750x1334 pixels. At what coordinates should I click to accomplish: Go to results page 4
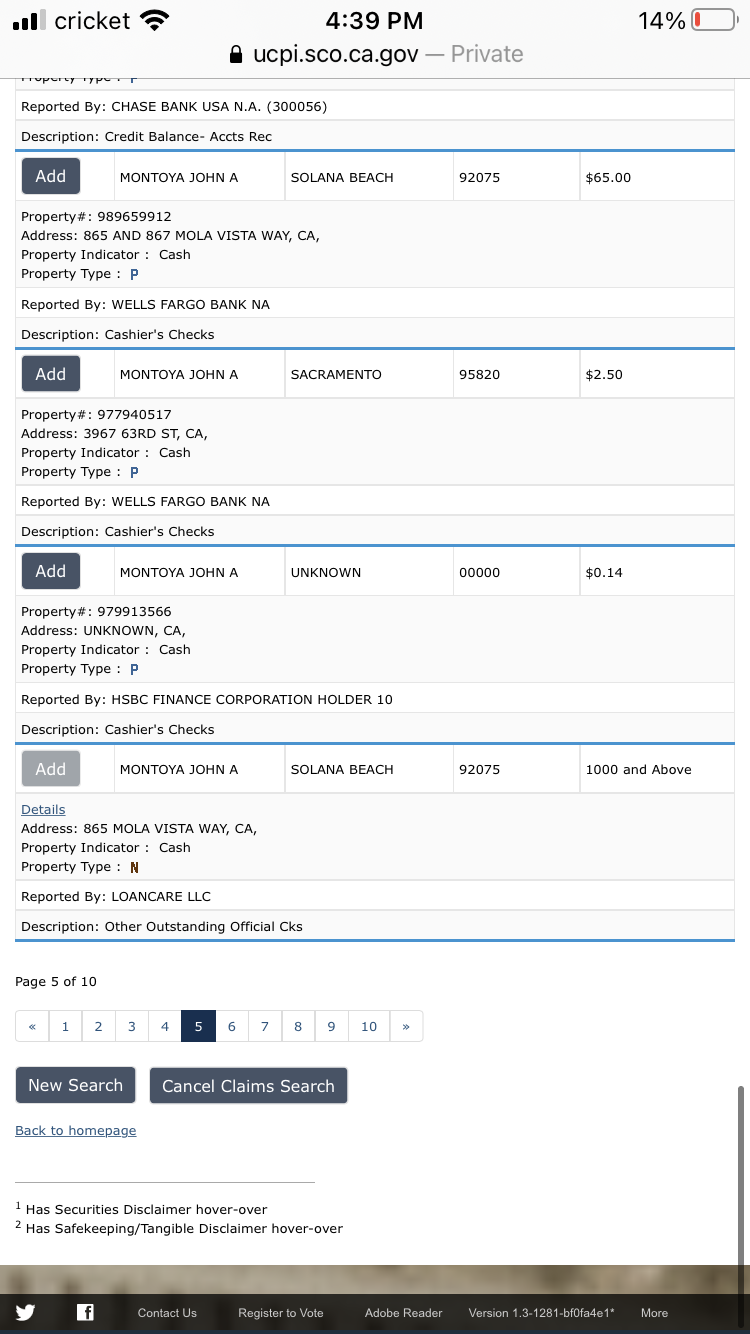point(164,1026)
